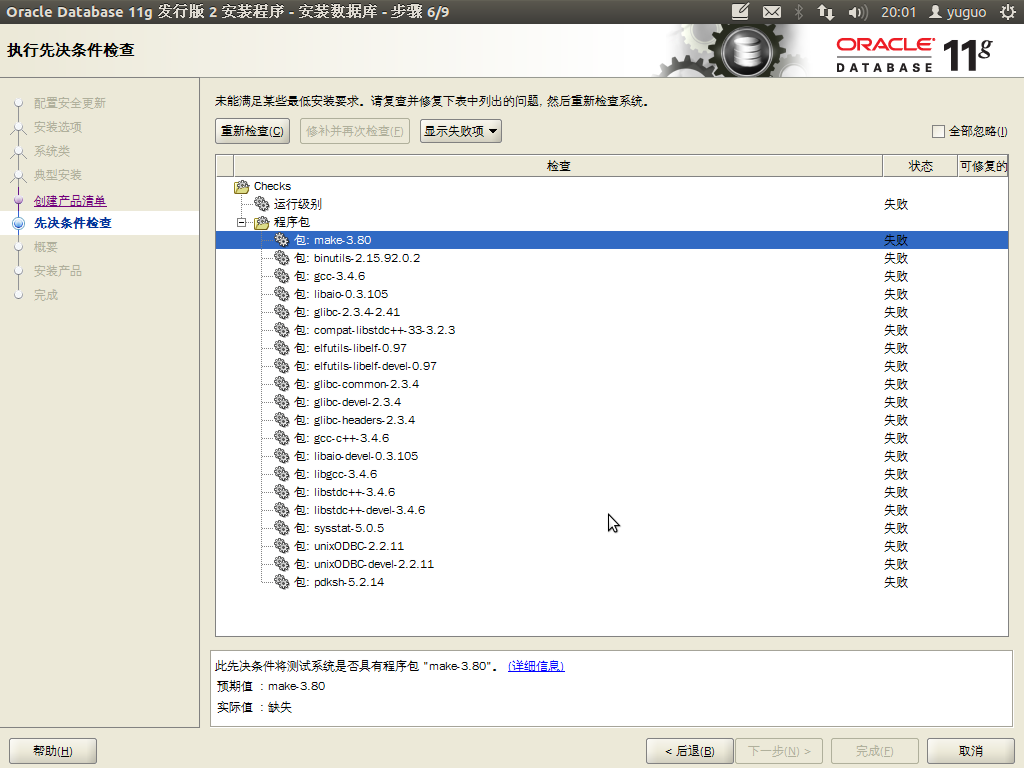The height and width of the screenshot is (768, 1024).
Task: Click 失败 status of pdksh-5.2.14 row
Action: pos(896,581)
